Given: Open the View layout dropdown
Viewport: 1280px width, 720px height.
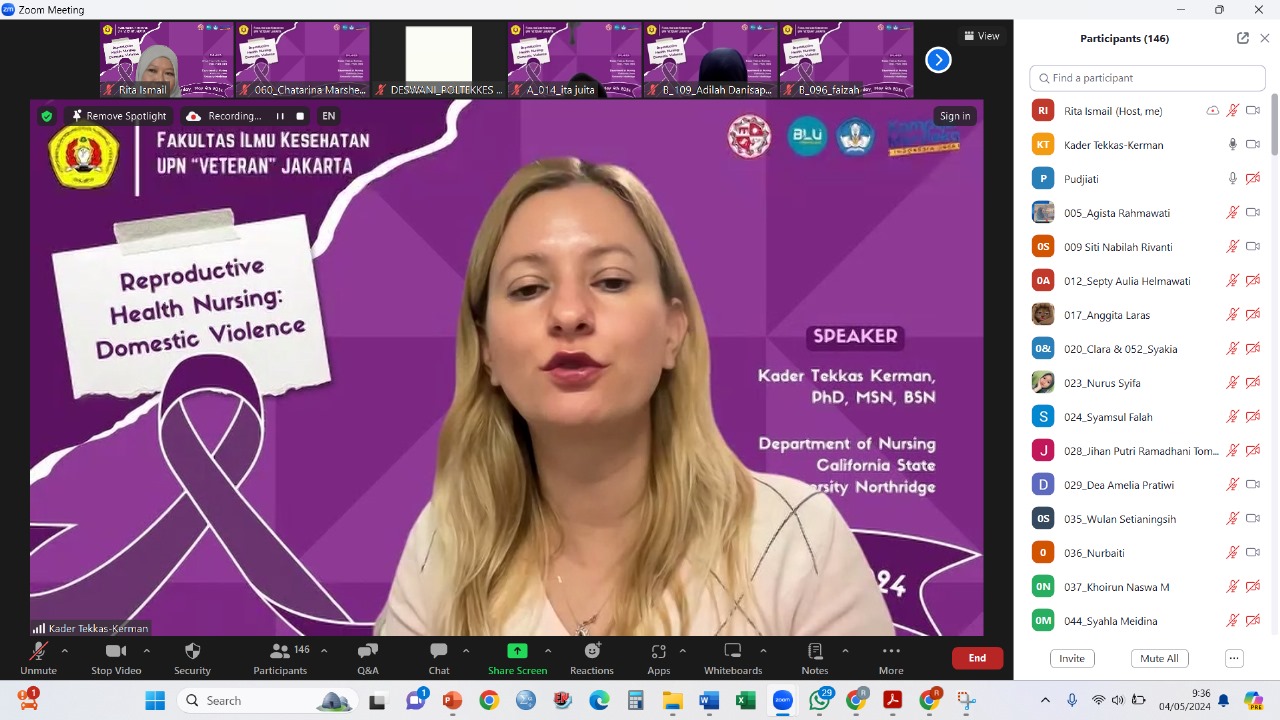Looking at the screenshot, I should pos(981,36).
